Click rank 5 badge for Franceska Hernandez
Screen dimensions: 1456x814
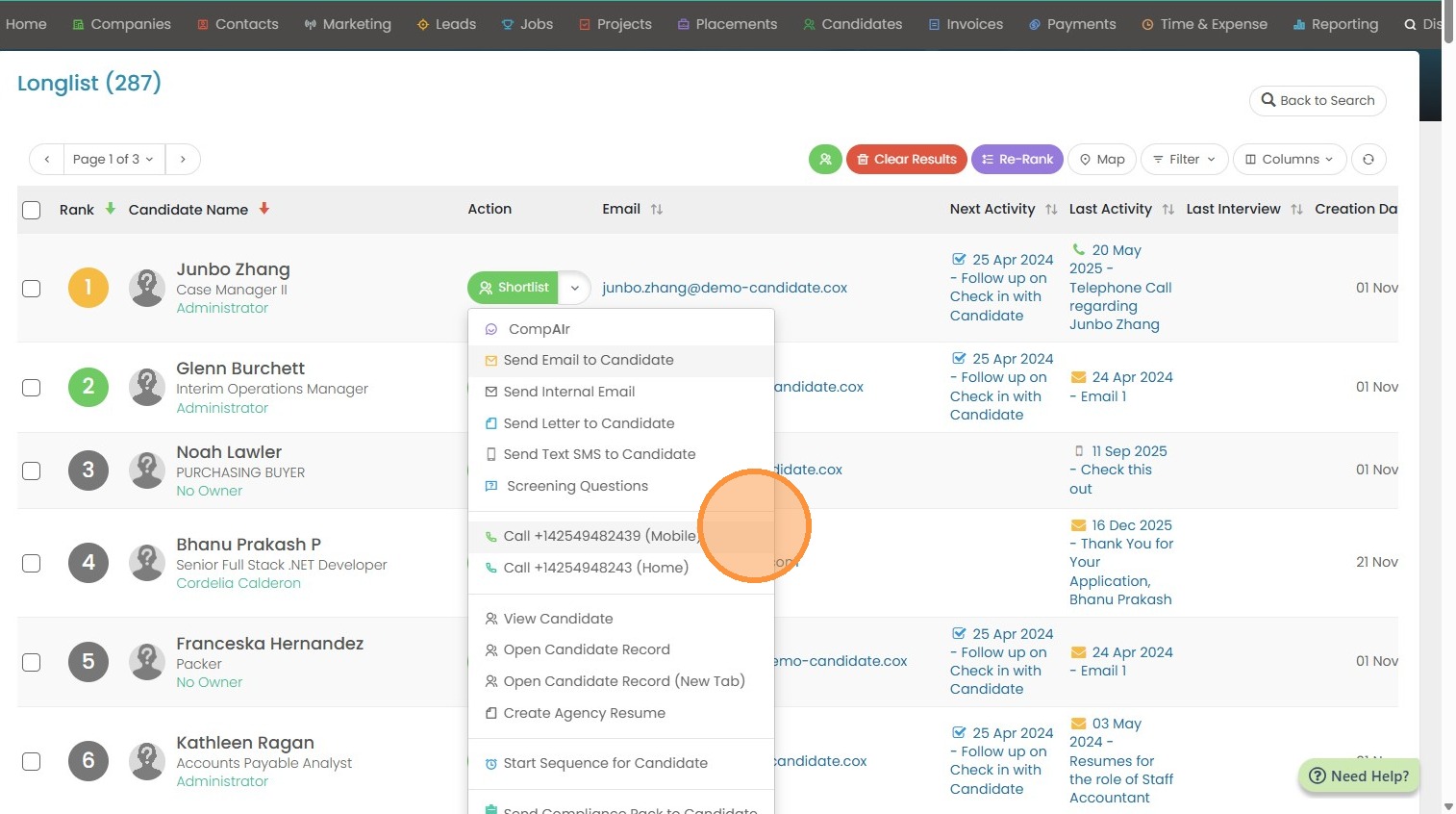point(88,662)
